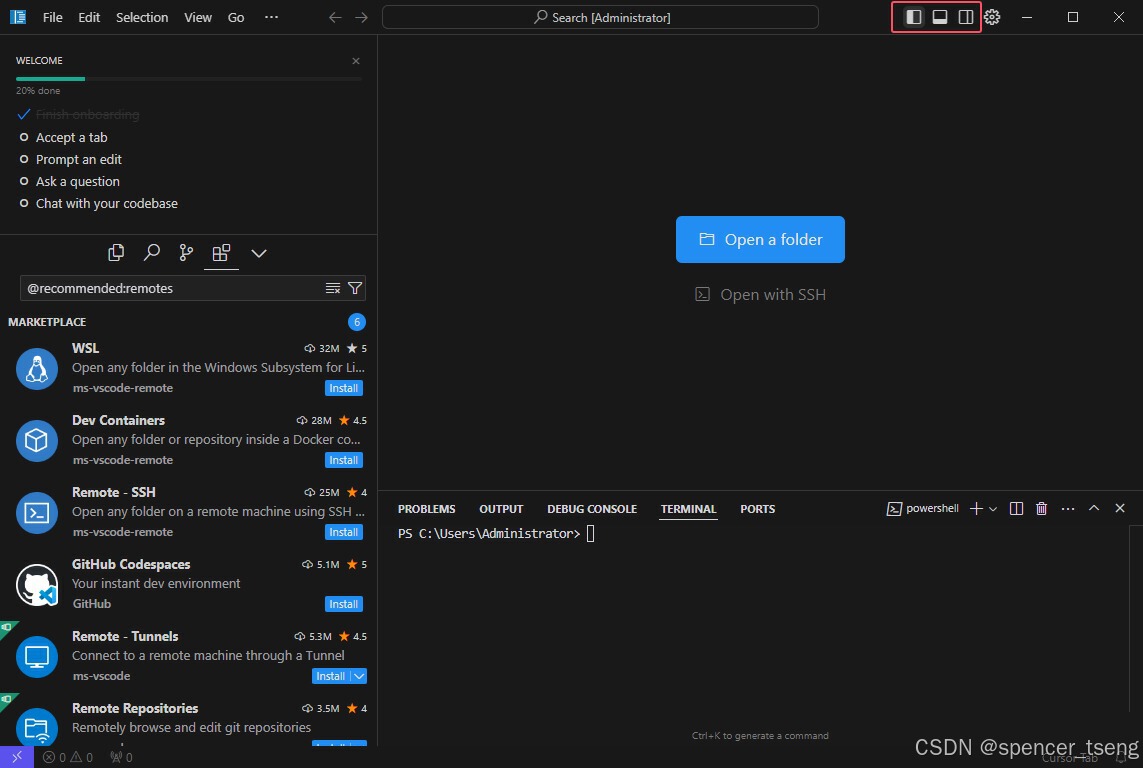
Task: Install the Remote - Tunnels extension
Action: pyautogui.click(x=330, y=676)
